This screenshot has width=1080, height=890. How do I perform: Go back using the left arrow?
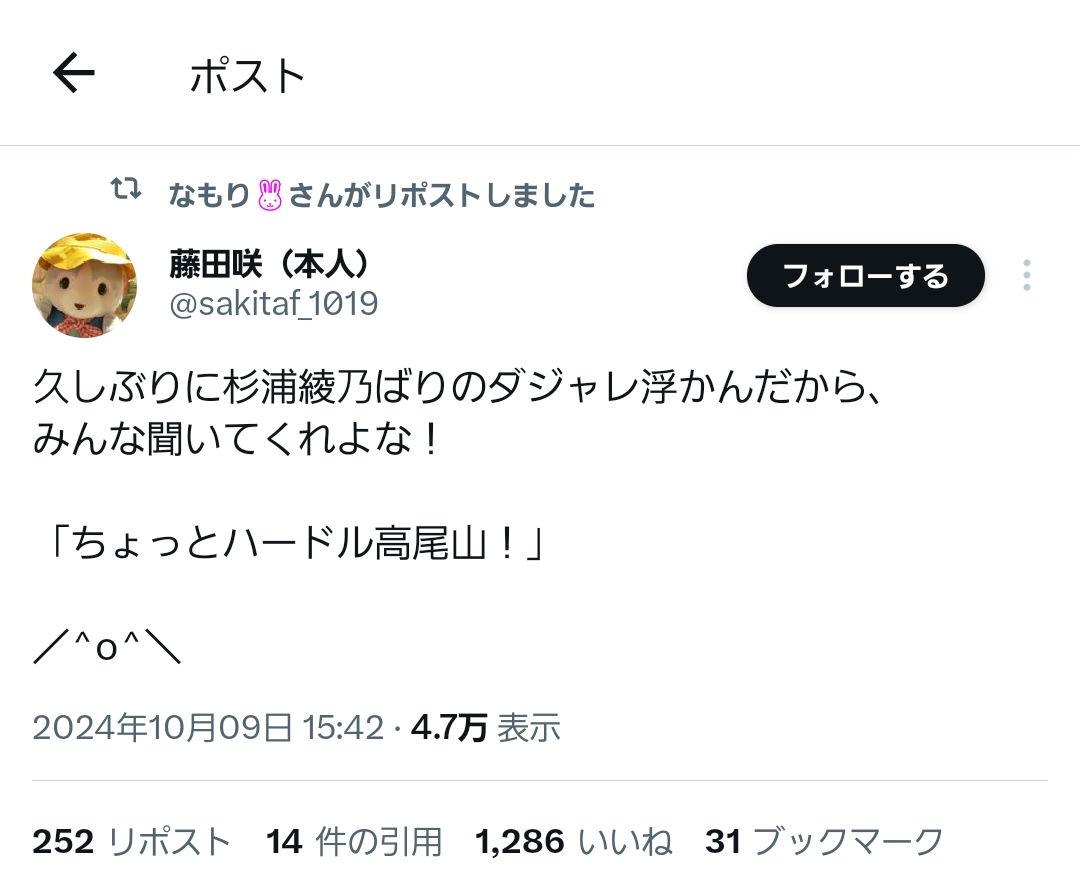pyautogui.click(x=74, y=73)
